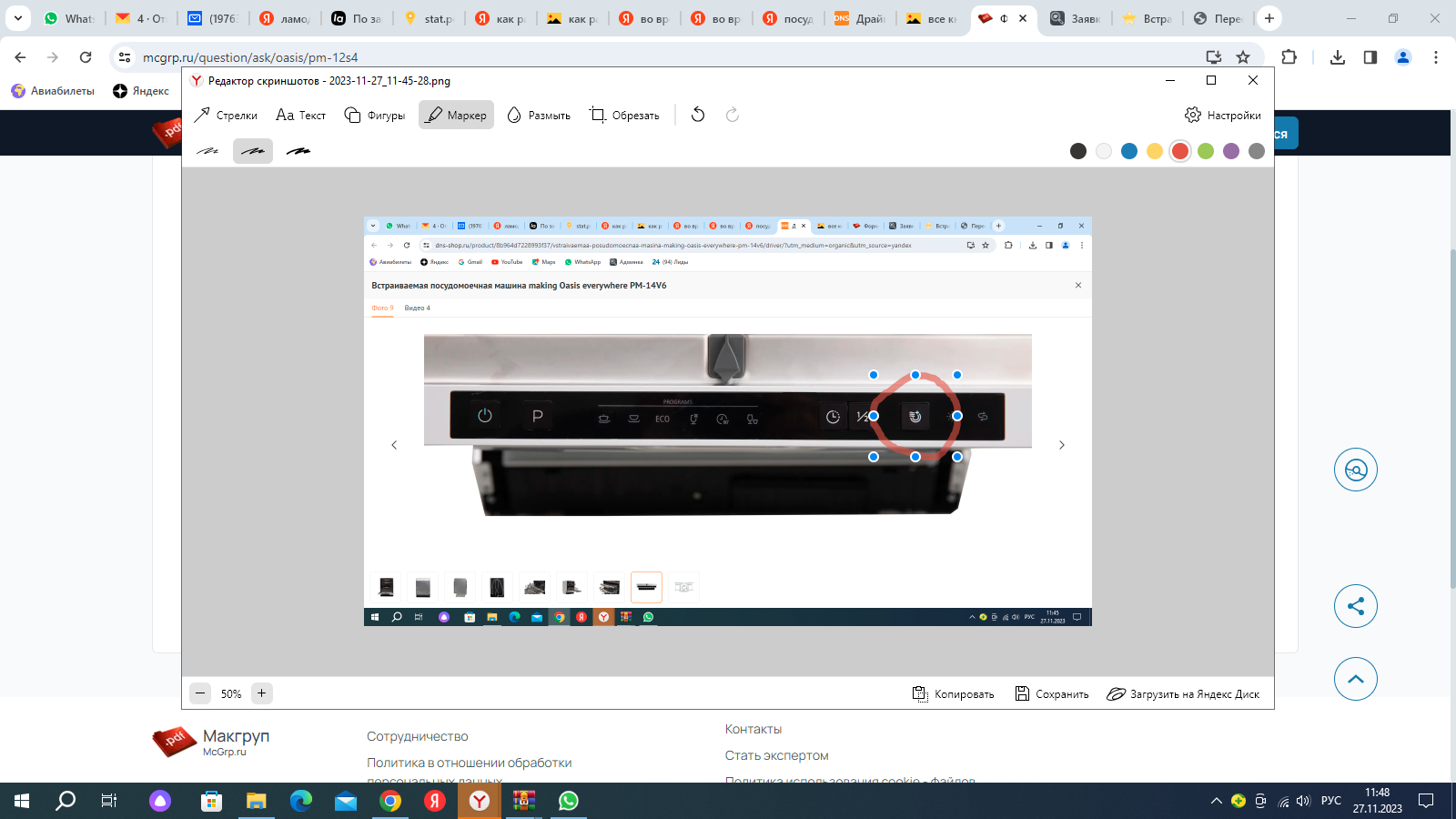Image resolution: width=1456 pixels, height=819 pixels.
Task: Bookmark this page with star icon
Action: pos(1243,57)
